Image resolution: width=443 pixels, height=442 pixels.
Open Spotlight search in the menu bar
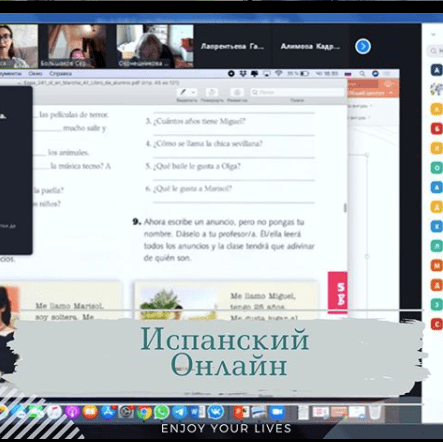(362, 73)
